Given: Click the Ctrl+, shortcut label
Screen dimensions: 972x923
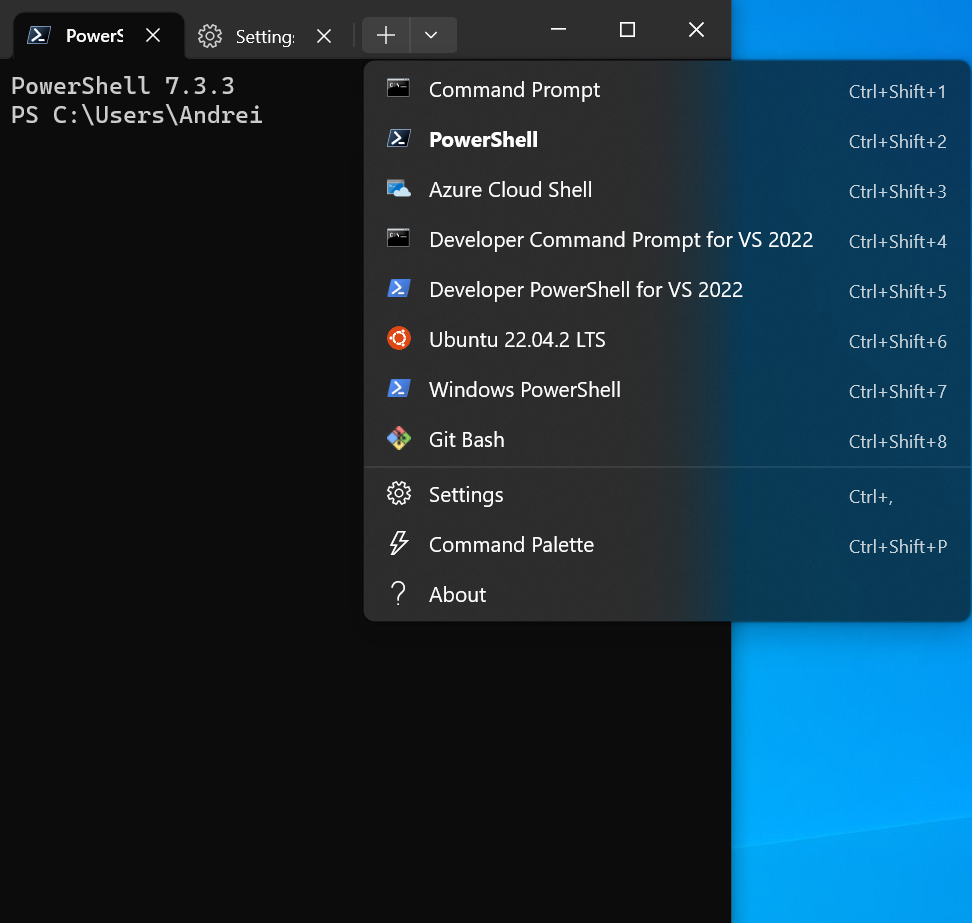Looking at the screenshot, I should [x=870, y=497].
